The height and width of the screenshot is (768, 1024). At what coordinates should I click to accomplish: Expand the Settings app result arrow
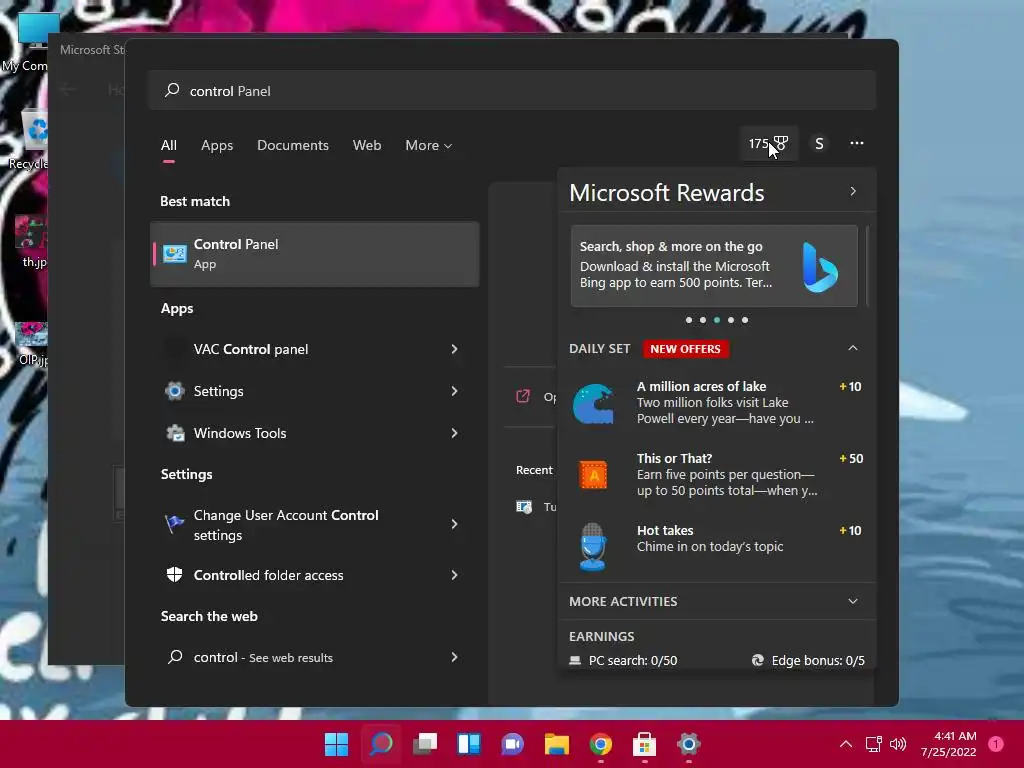pos(455,391)
